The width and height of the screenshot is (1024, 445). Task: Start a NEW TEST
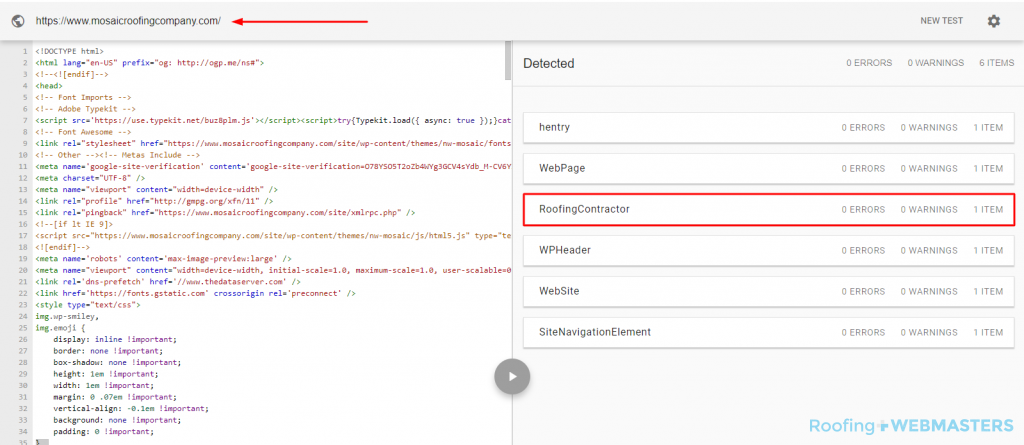click(941, 21)
